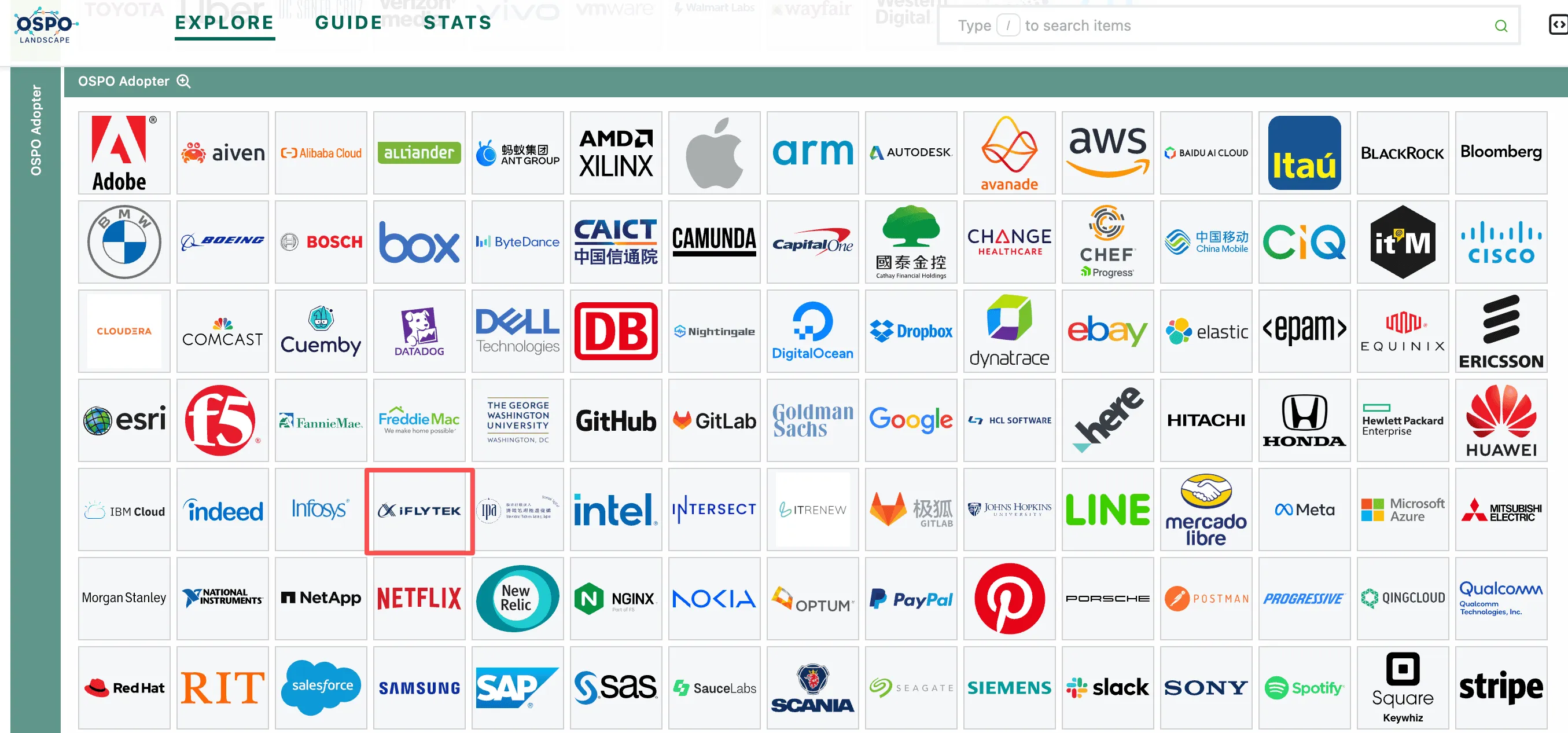Open the Slack card
1568x733 pixels.
(1107, 687)
